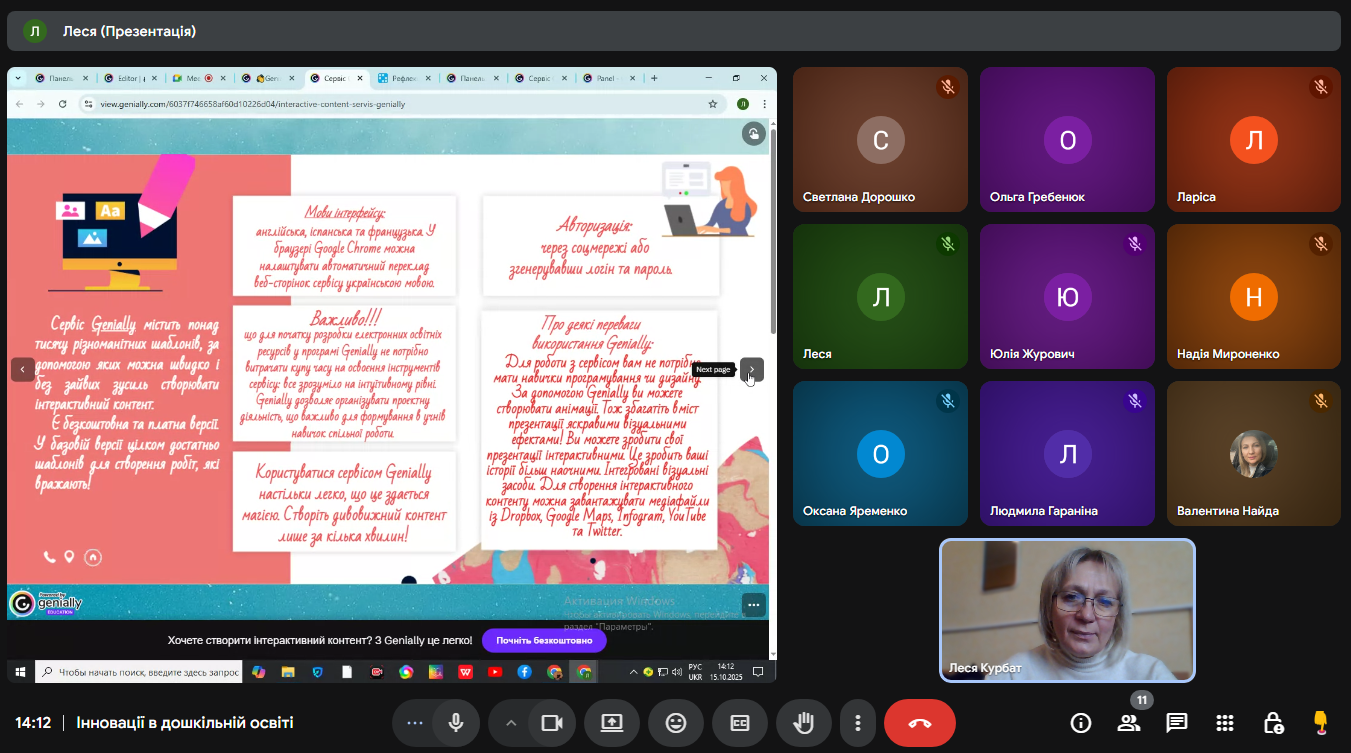
Task: Open host controls lock icon
Action: pyautogui.click(x=1273, y=723)
